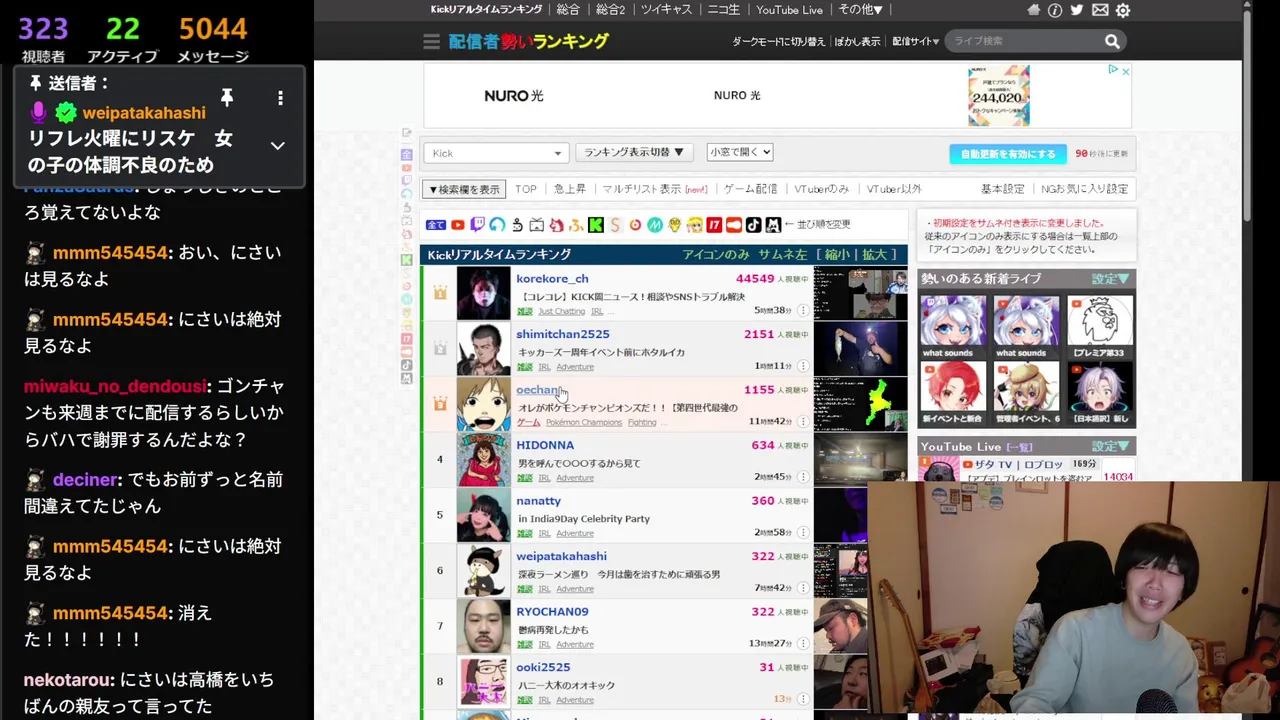Open the chat overlay three-dot menu

[280, 97]
